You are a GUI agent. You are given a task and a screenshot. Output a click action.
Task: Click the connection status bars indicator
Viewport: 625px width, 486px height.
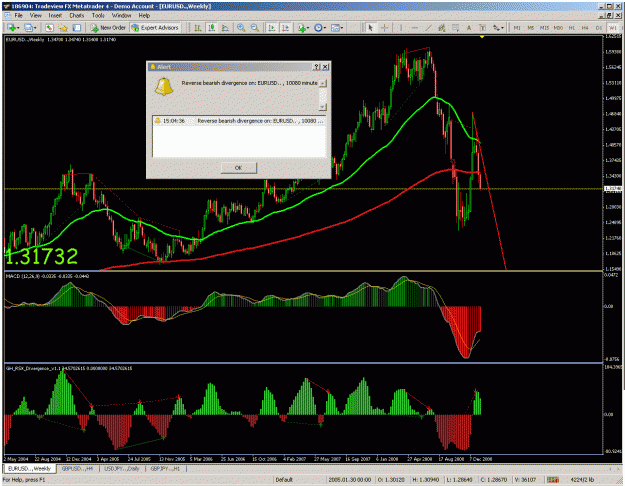click(552, 480)
